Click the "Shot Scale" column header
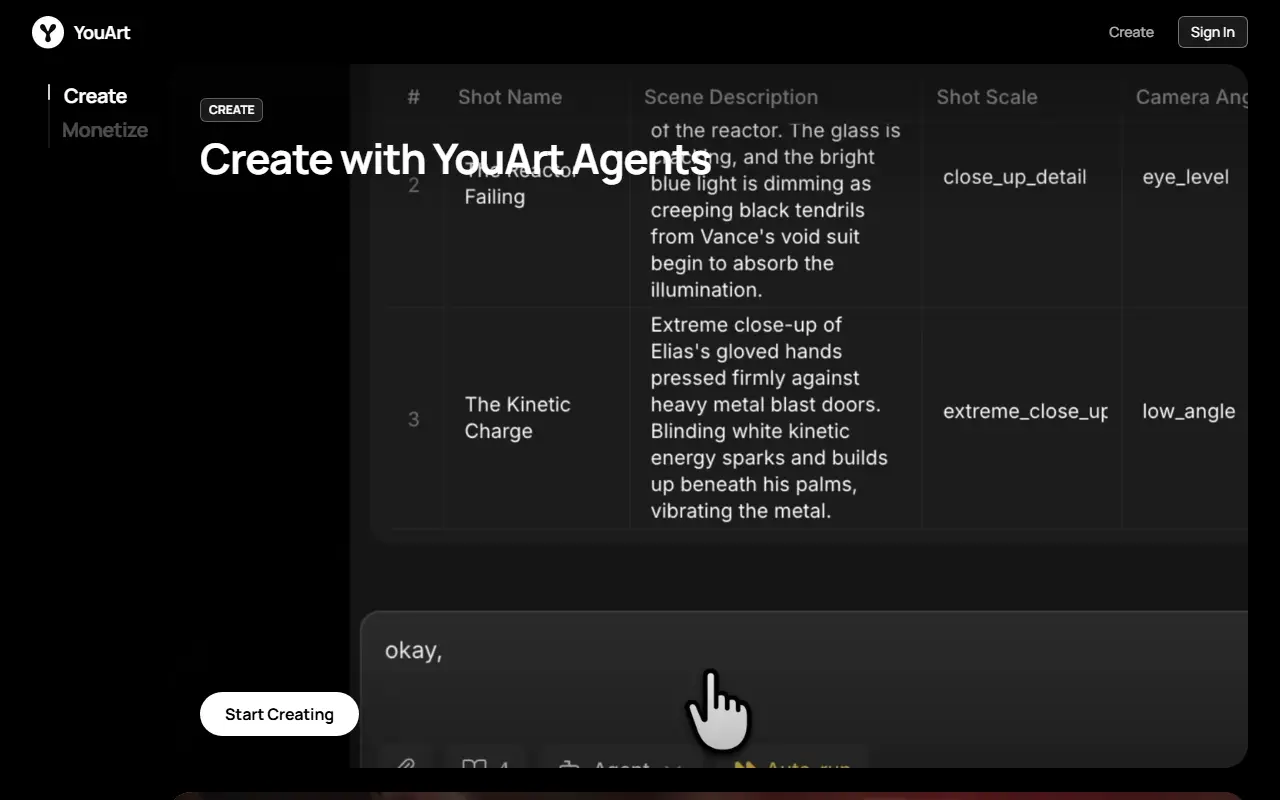Screen dimensions: 1280x800 [987, 97]
